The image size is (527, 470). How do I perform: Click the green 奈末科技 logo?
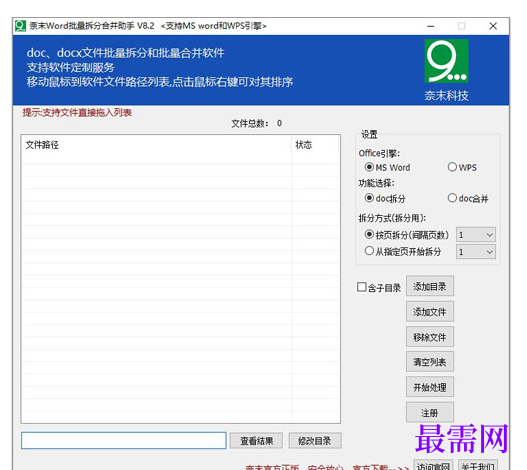446,61
